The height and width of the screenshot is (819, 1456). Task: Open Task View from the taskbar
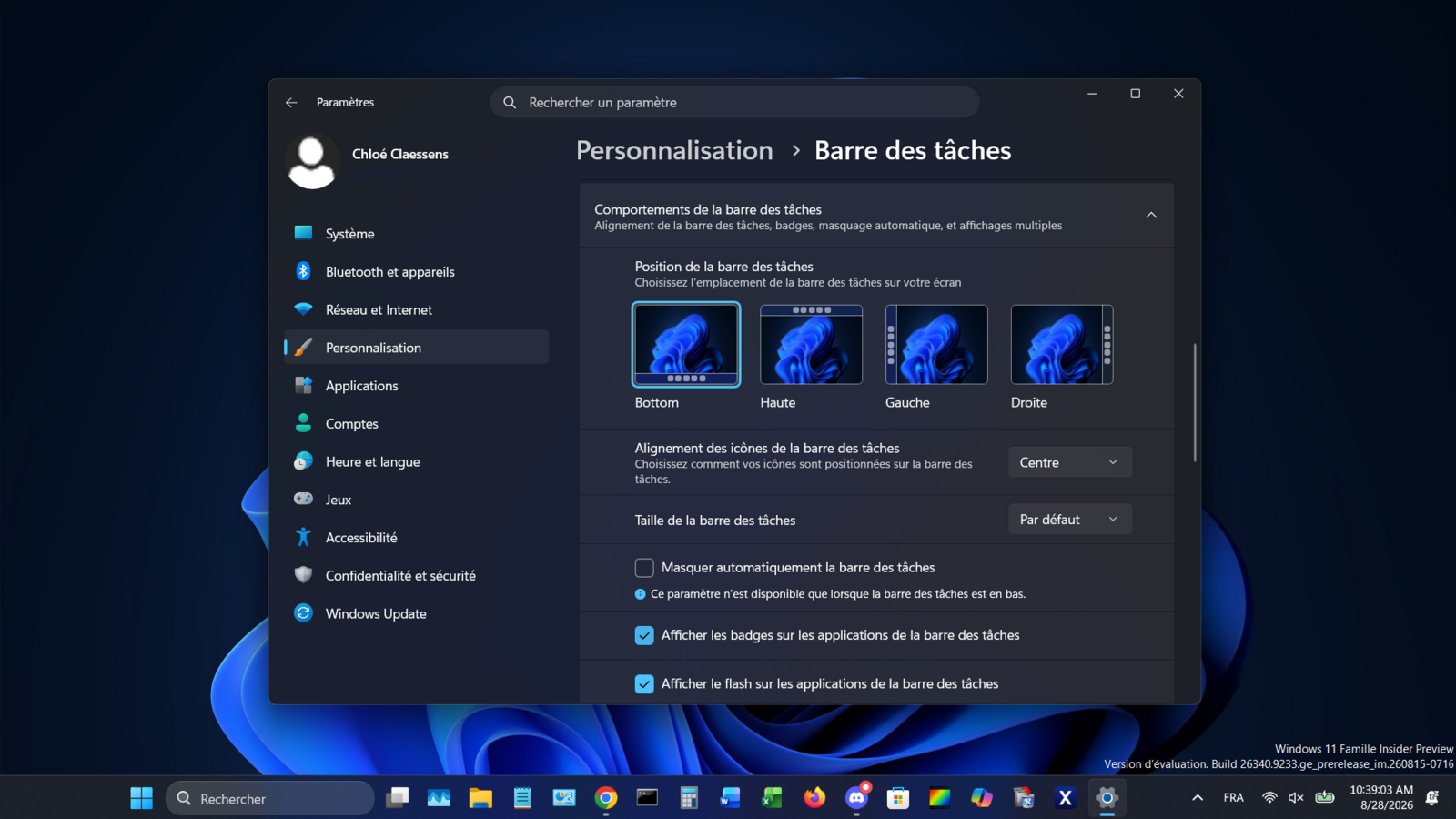[398, 798]
